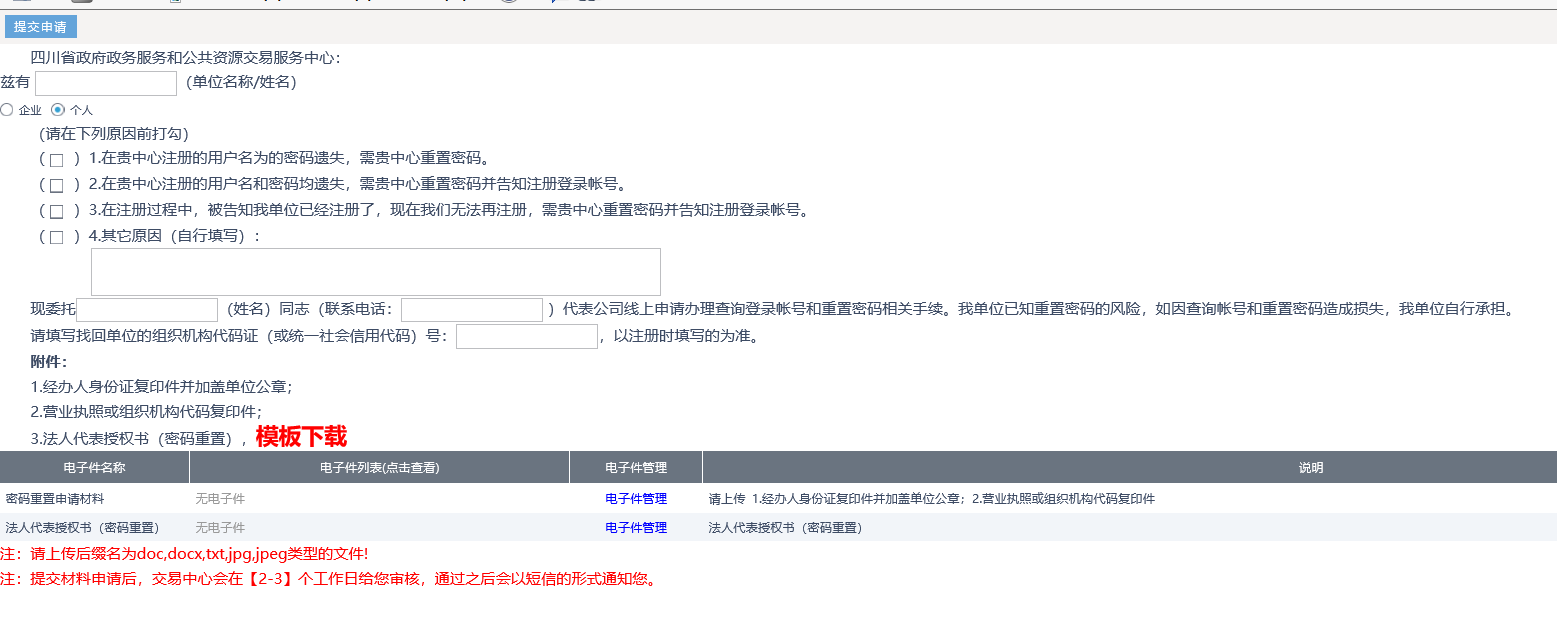
Task: Click the 联系电话 input field
Action: (x=471, y=310)
